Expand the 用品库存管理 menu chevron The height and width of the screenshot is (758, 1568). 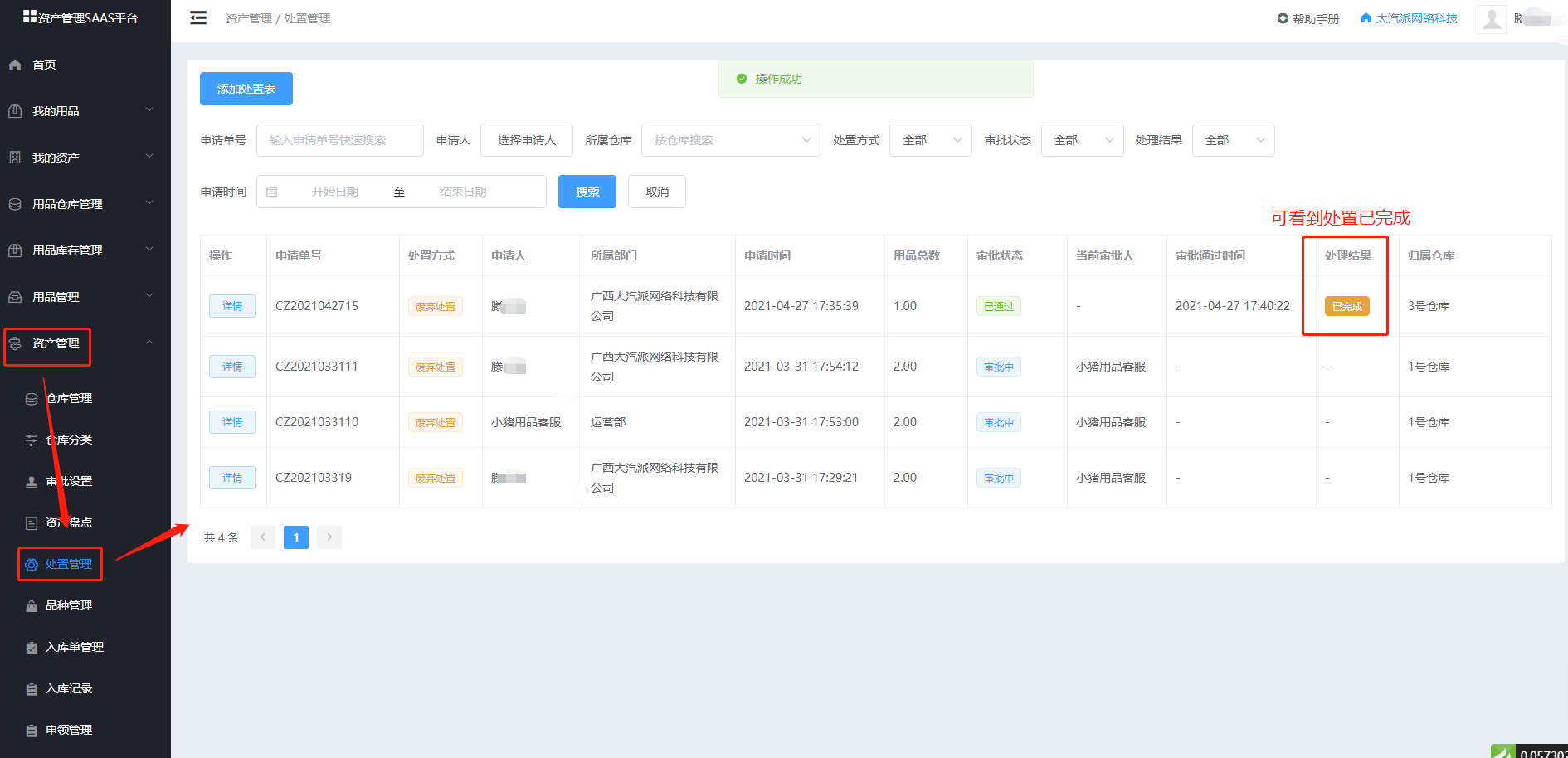[x=149, y=249]
